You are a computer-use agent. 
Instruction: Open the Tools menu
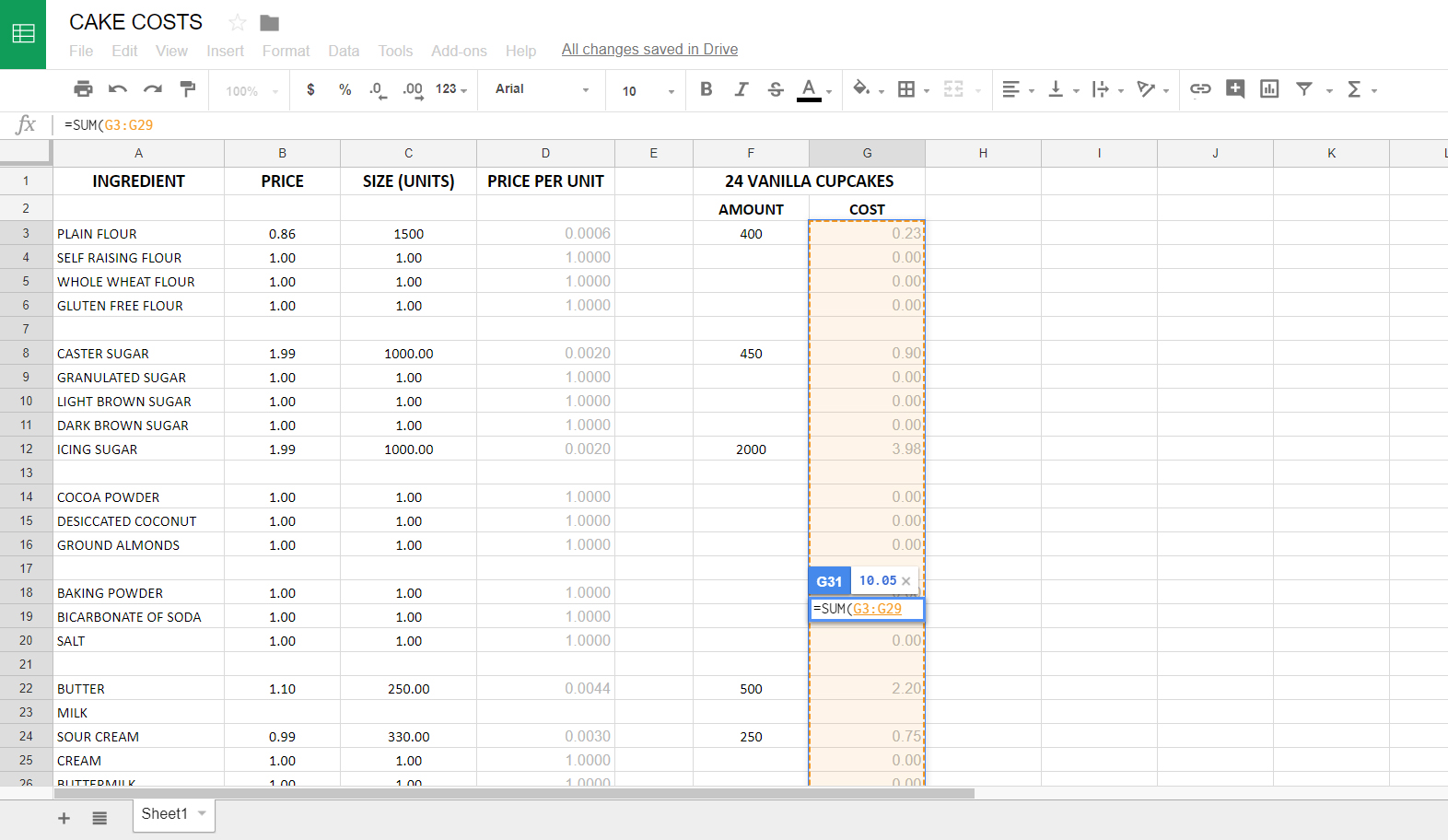395,51
